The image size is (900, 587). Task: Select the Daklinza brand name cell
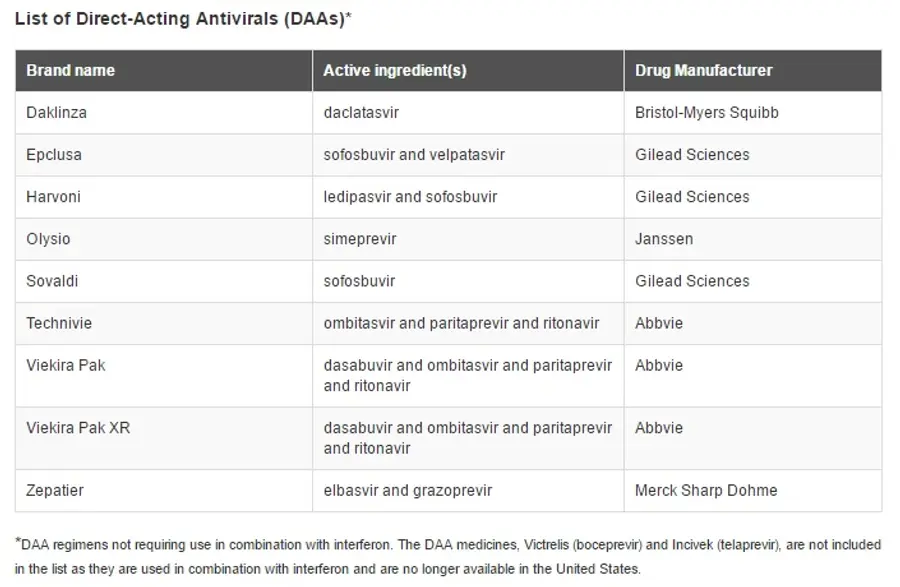coord(164,113)
